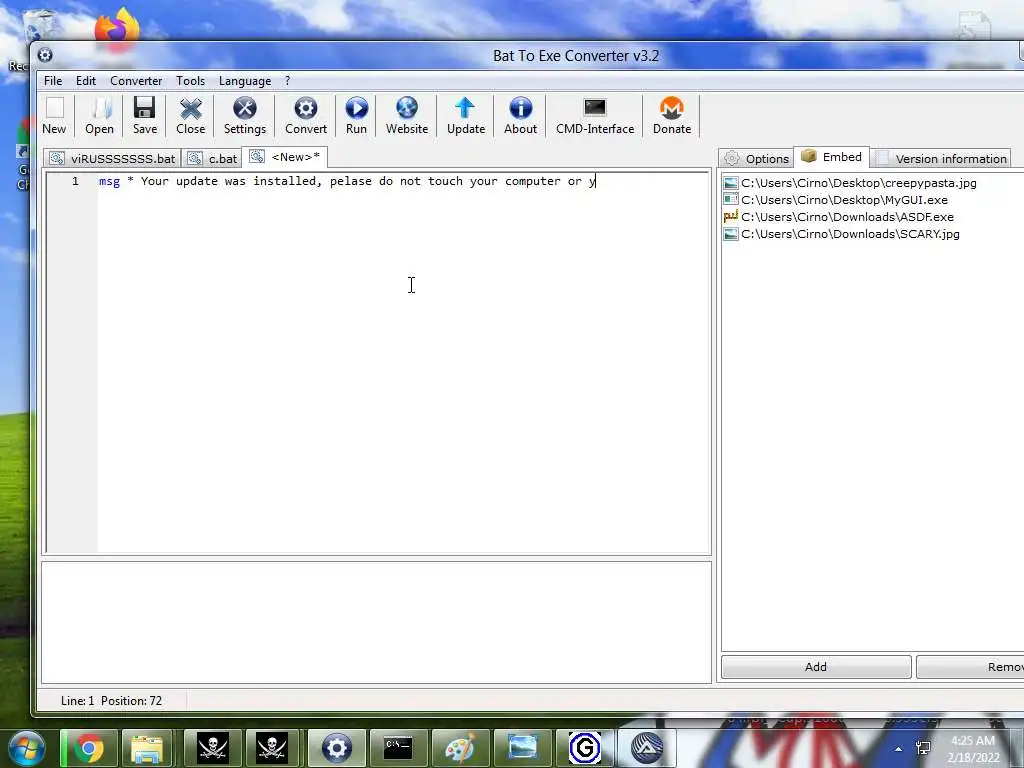Open the File menu
The width and height of the screenshot is (1024, 768).
[53, 81]
